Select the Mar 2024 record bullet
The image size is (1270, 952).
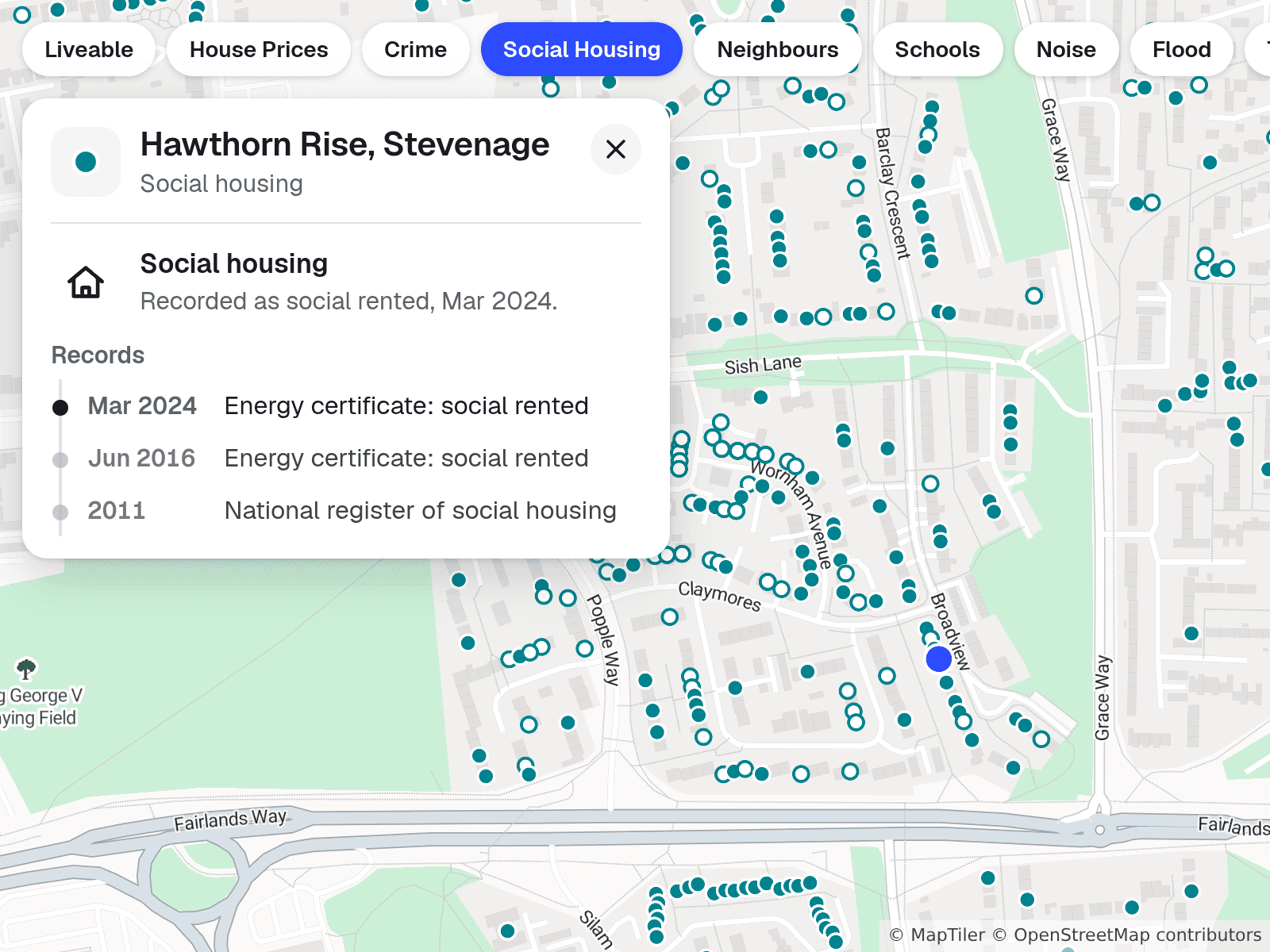coord(60,408)
